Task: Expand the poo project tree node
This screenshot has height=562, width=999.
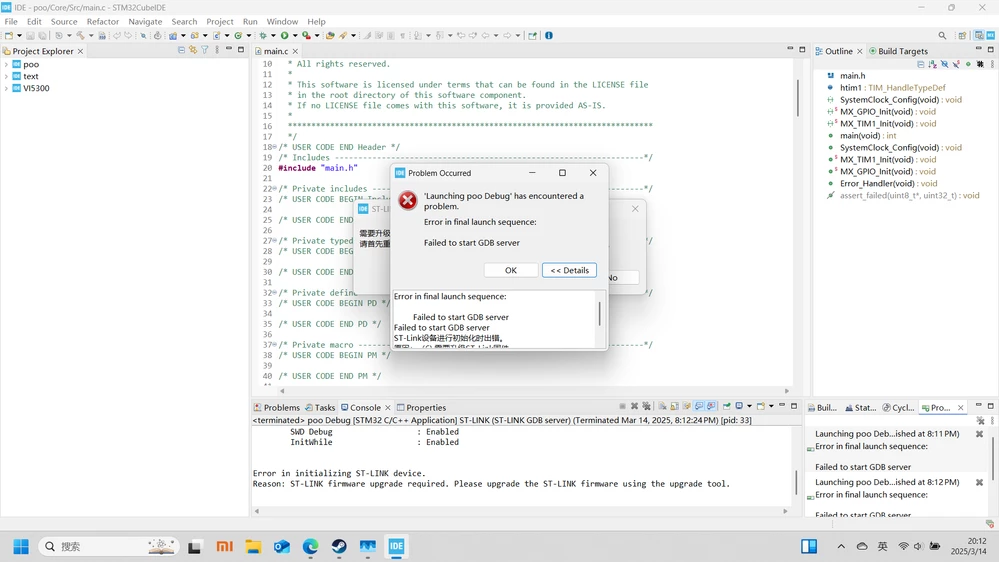Action: click(6, 64)
